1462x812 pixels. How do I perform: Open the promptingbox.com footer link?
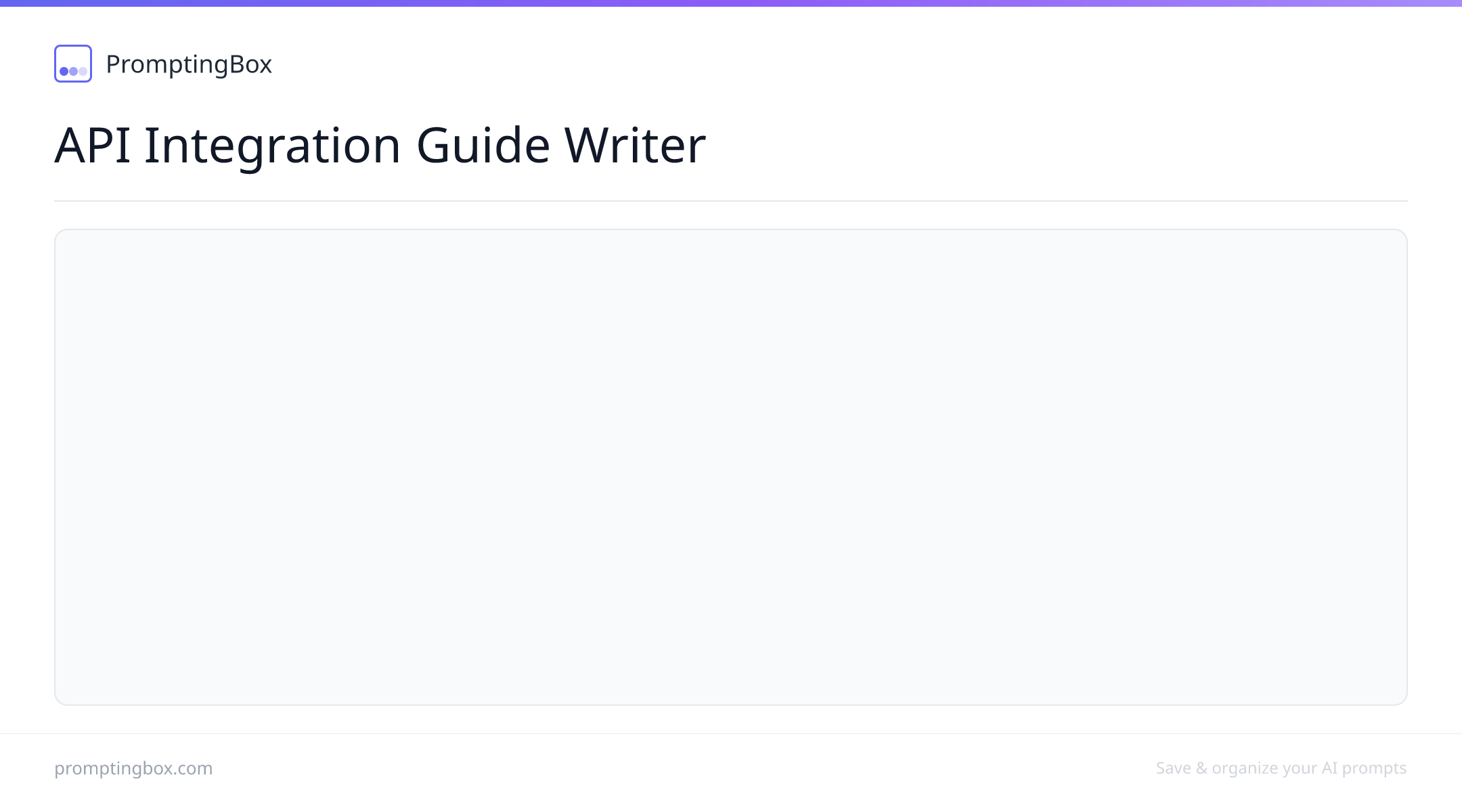click(133, 768)
